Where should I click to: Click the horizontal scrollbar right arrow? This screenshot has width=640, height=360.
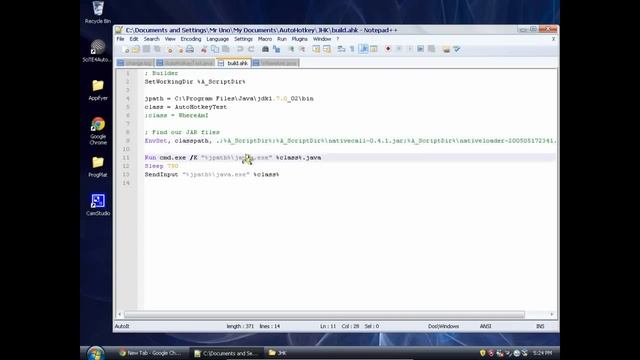coord(552,315)
